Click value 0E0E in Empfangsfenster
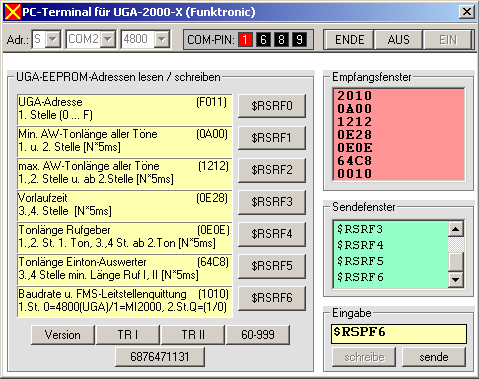 (354, 148)
